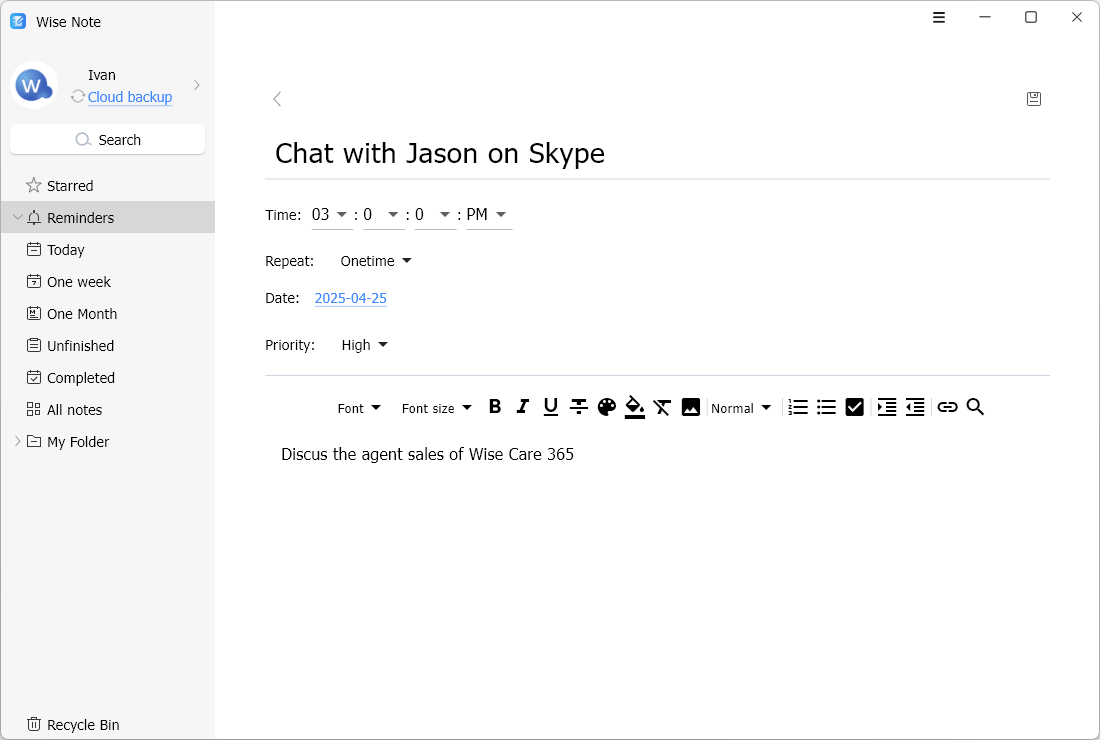Open the hamburger menu

click(x=939, y=18)
